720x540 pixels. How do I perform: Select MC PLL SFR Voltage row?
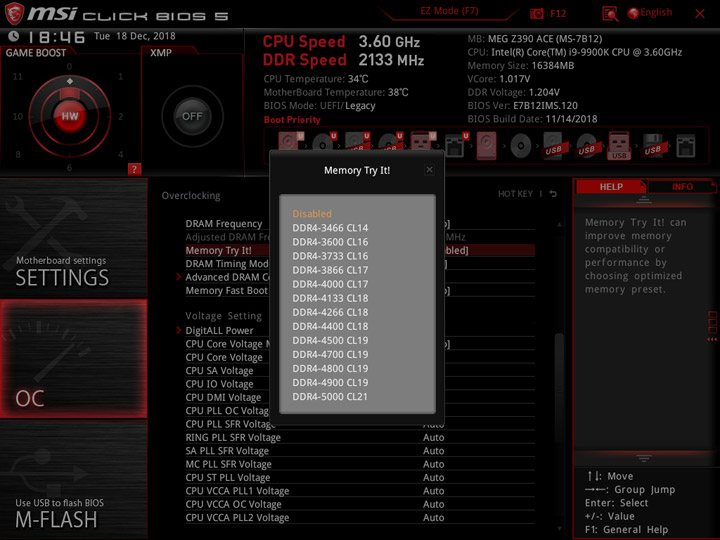pyautogui.click(x=360, y=464)
